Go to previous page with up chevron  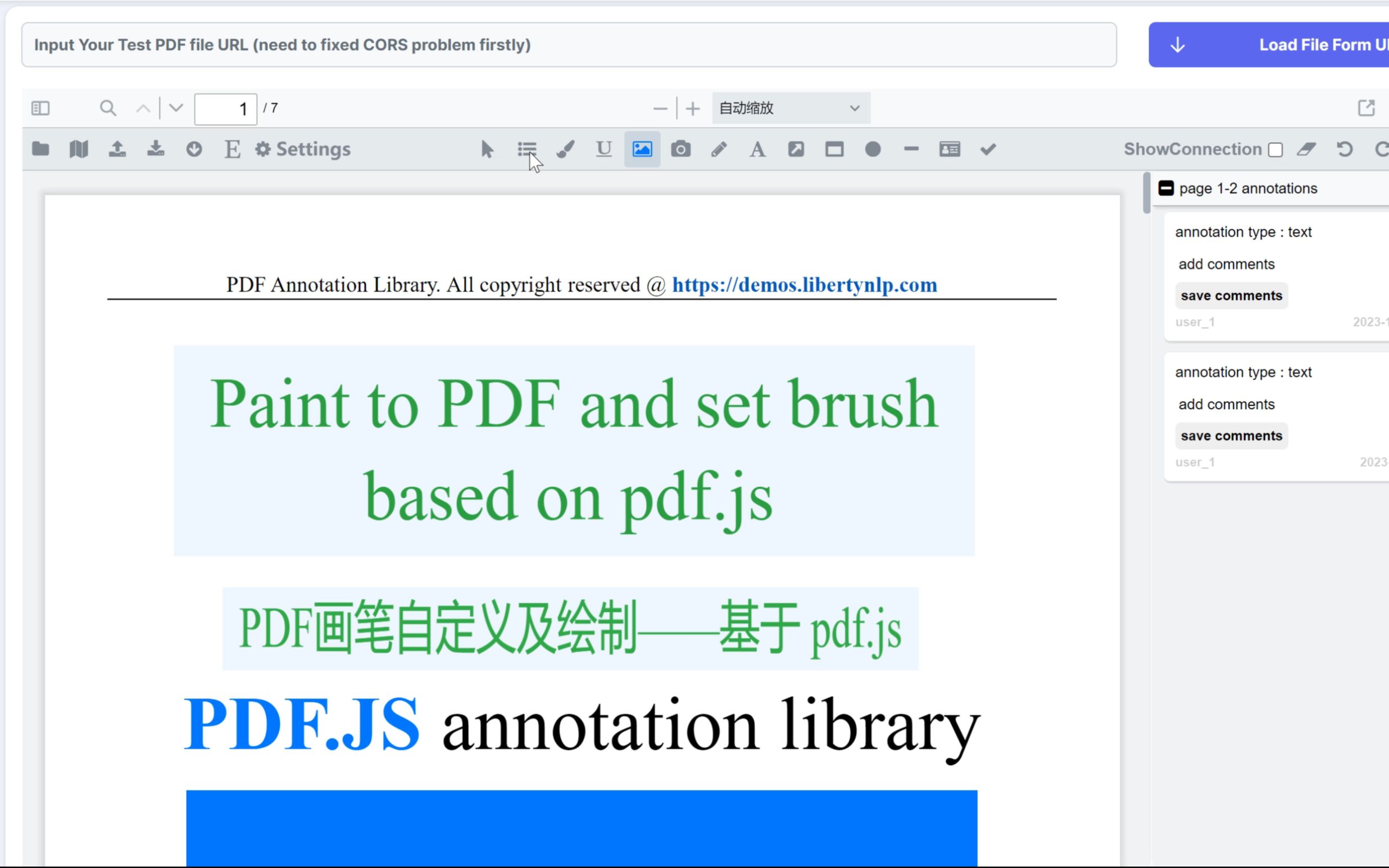pyautogui.click(x=143, y=108)
